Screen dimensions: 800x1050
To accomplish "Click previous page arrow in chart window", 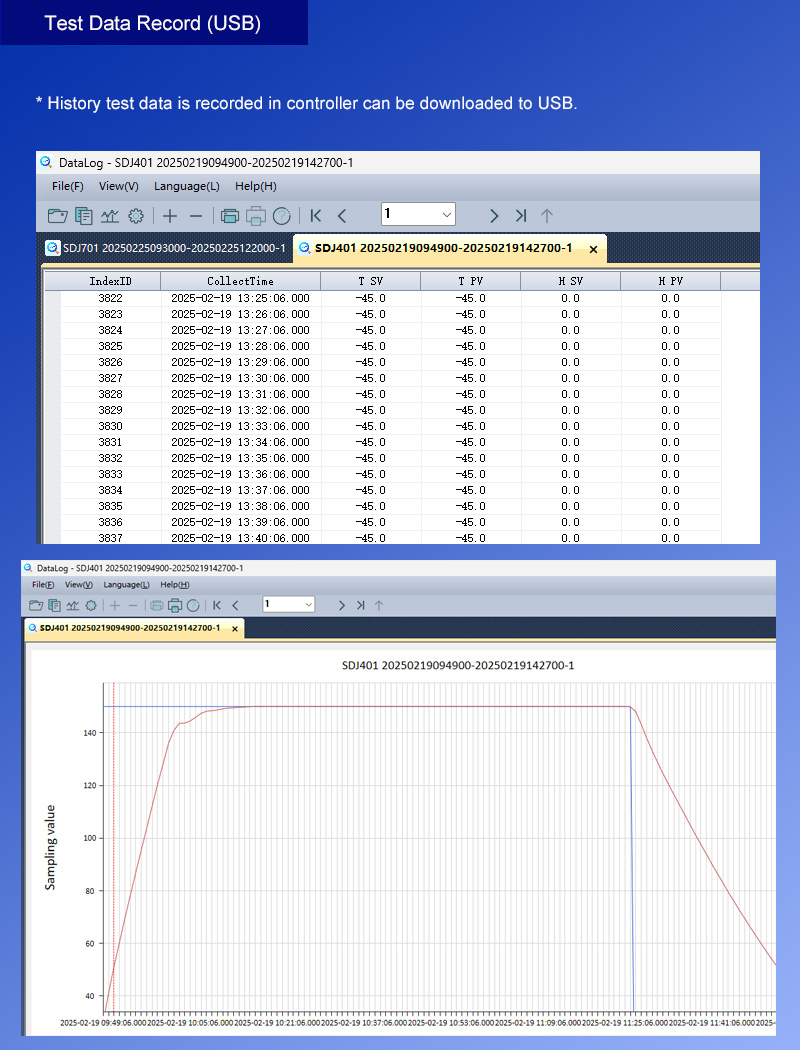I will [x=235, y=605].
